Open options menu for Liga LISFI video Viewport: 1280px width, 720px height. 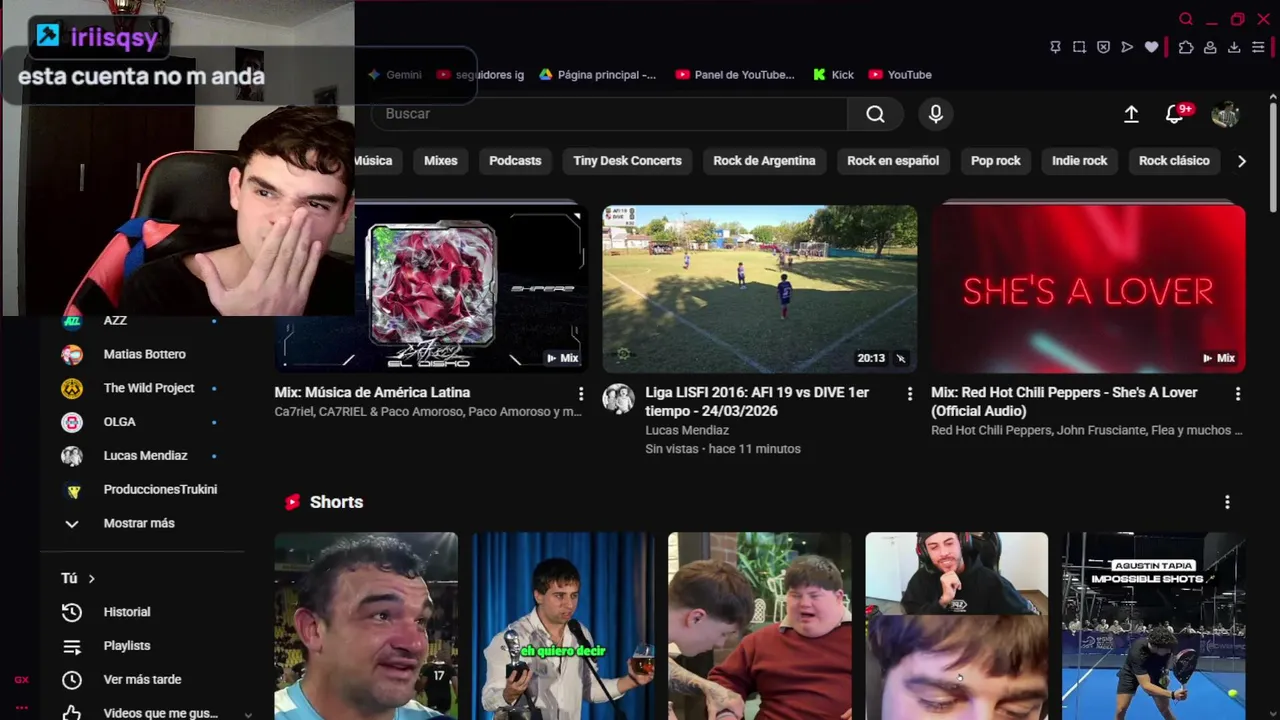point(909,394)
